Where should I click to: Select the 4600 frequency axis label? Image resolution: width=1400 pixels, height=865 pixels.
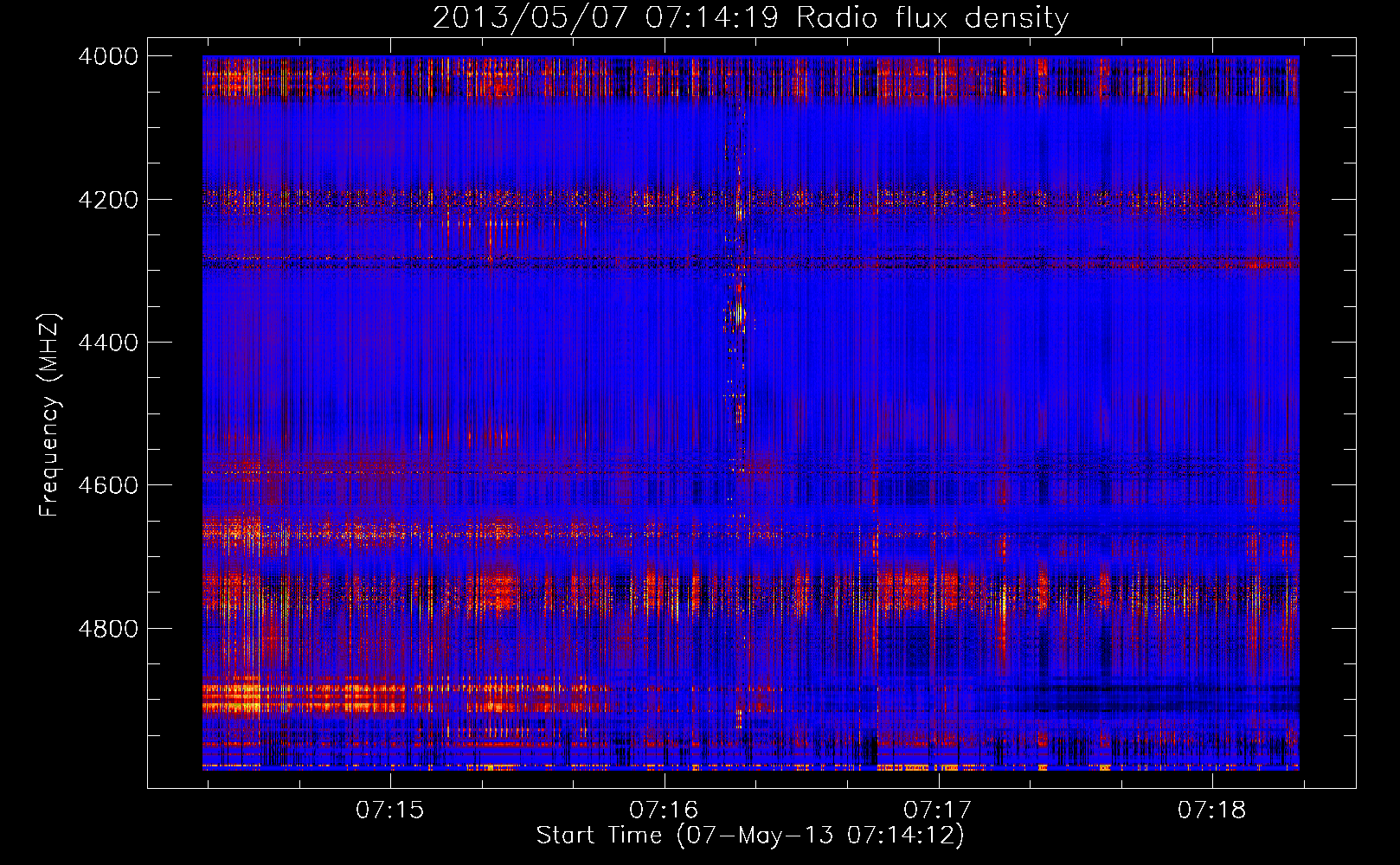click(108, 485)
